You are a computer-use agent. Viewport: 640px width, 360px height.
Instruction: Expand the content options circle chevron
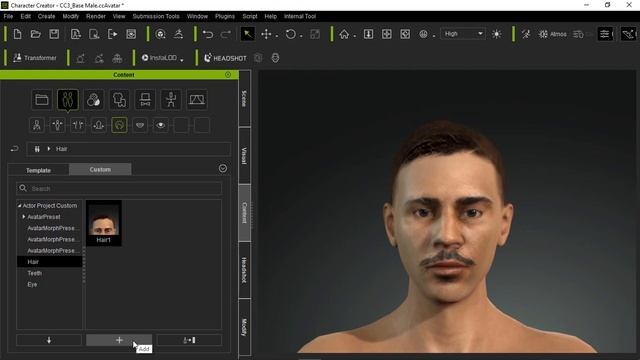[x=223, y=168]
